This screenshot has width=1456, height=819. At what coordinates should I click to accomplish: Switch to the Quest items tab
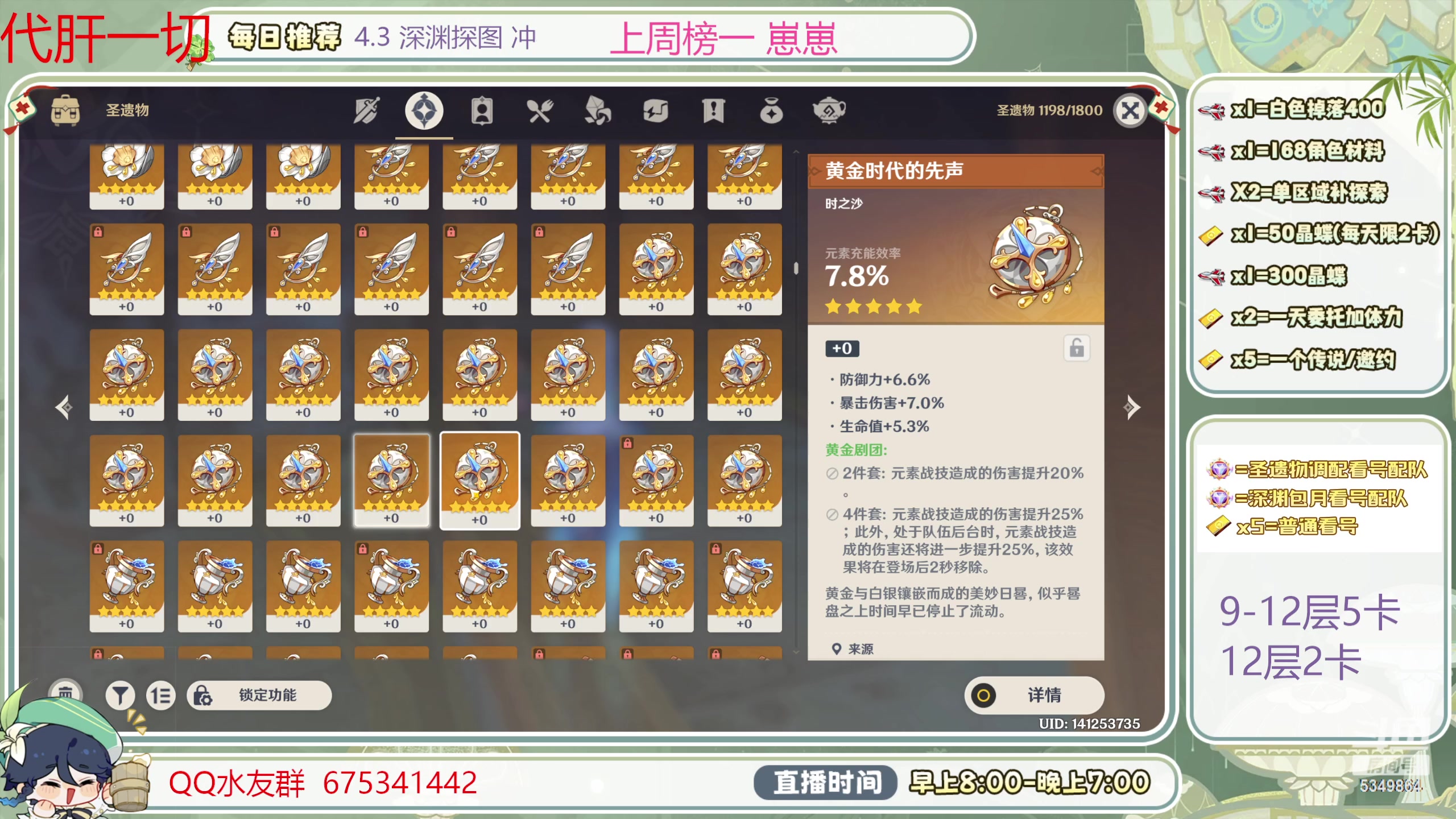coord(713,110)
